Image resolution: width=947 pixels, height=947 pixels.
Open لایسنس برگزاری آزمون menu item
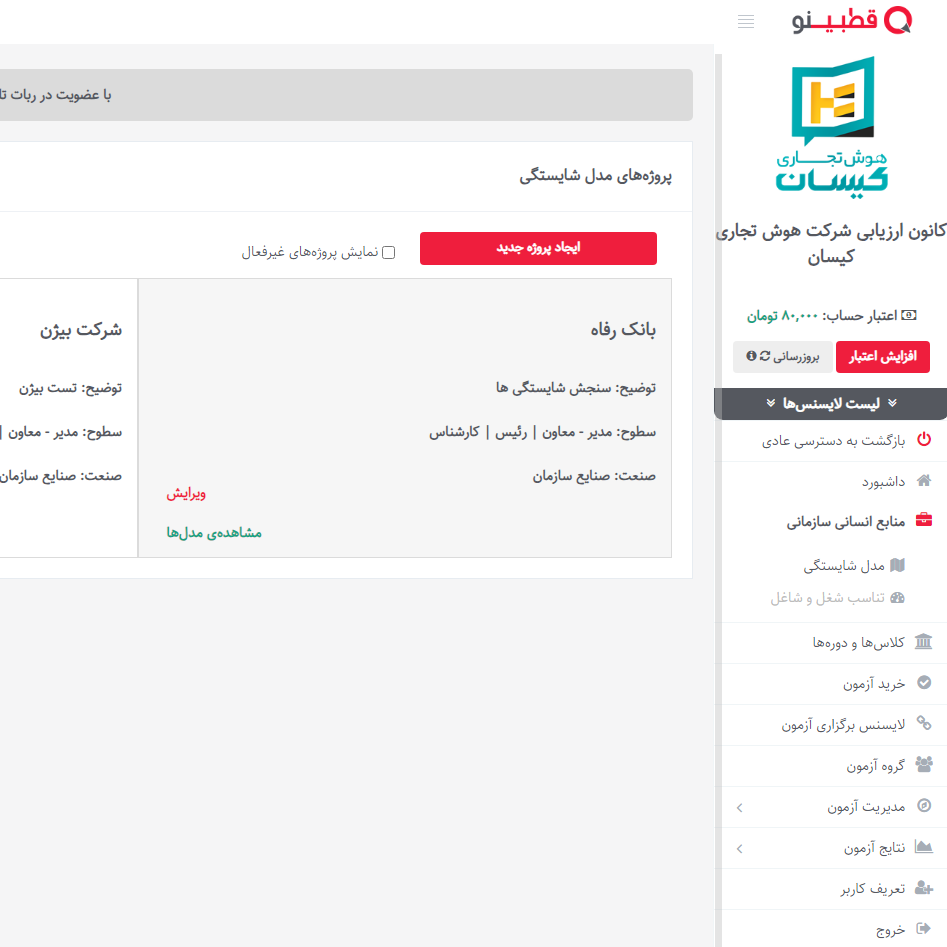point(843,725)
